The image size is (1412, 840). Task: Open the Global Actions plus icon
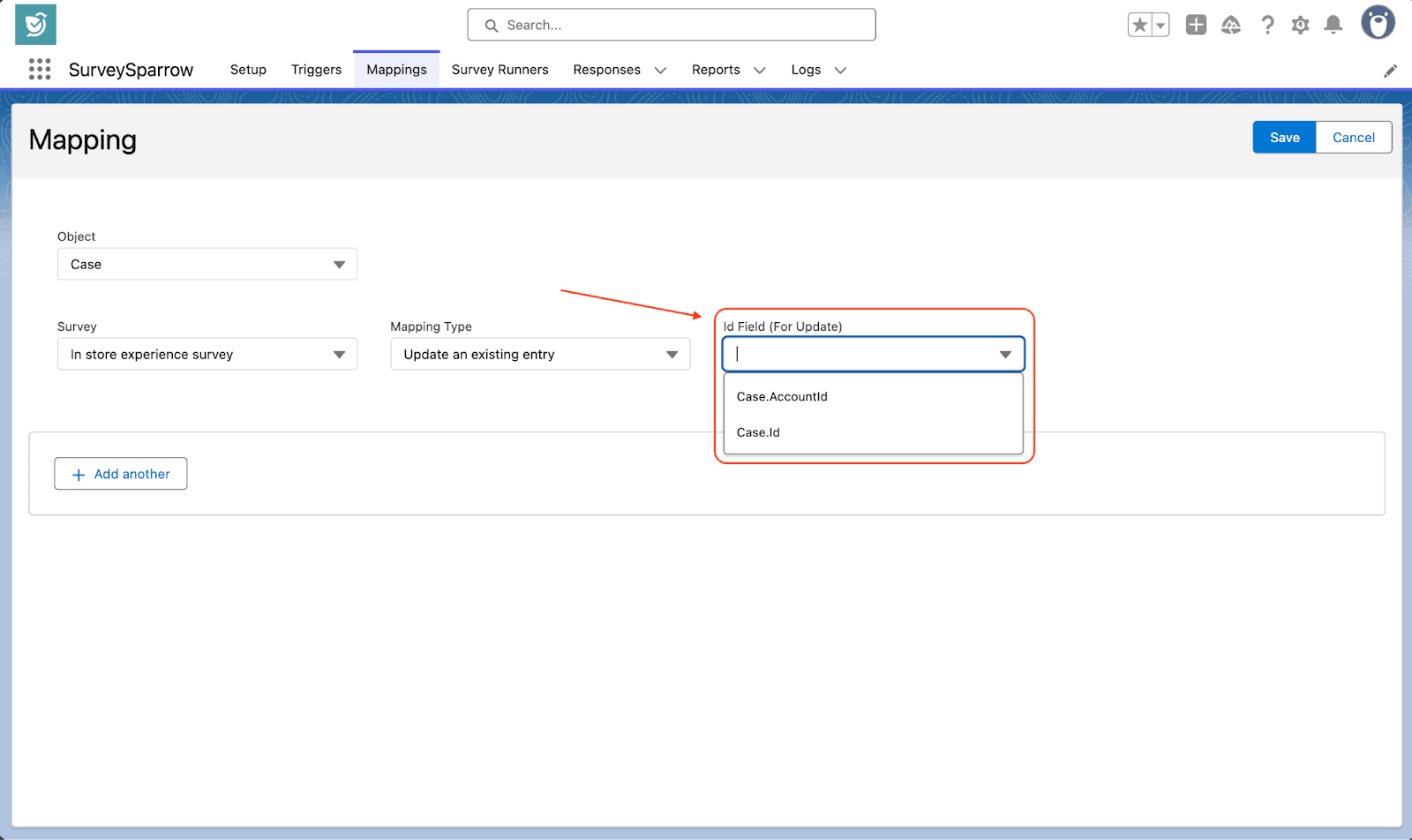pos(1196,26)
